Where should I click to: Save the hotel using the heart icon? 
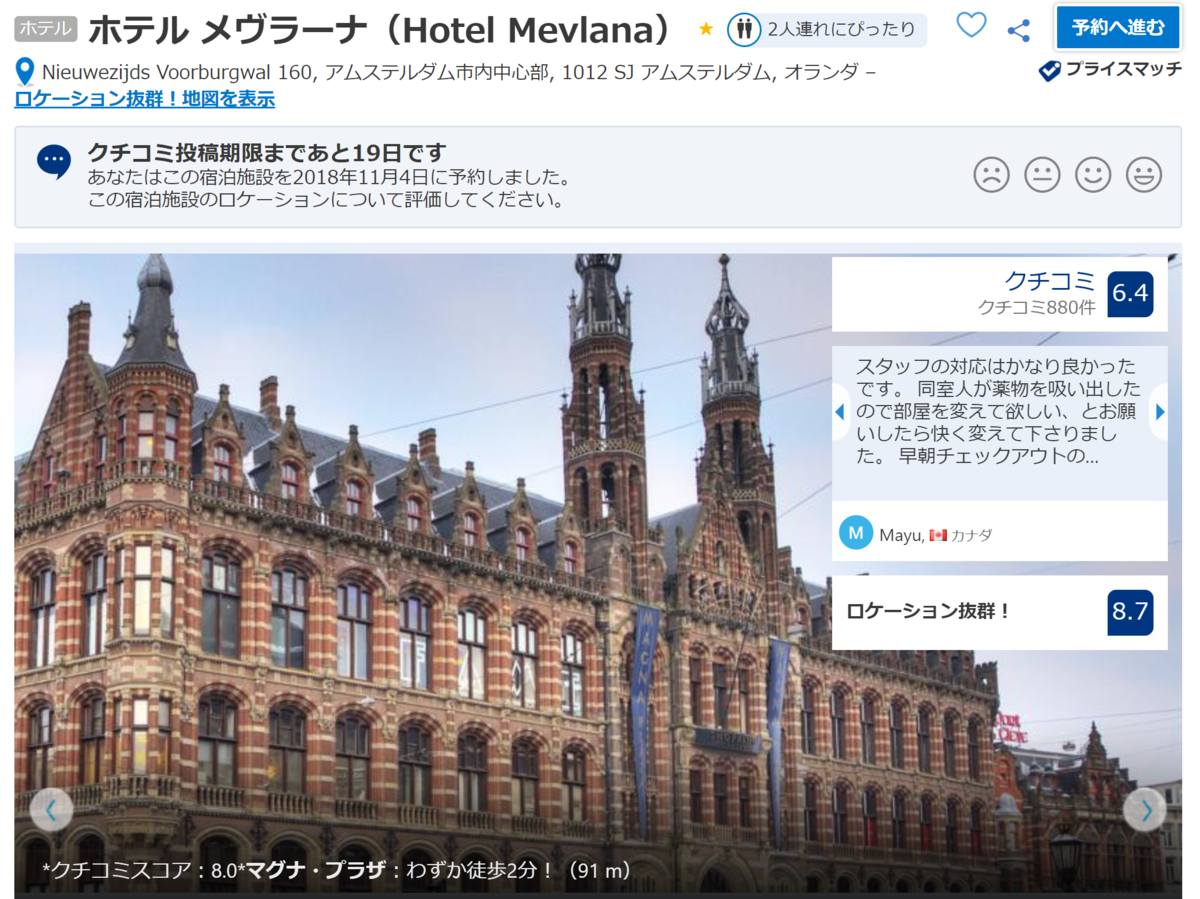pos(970,28)
